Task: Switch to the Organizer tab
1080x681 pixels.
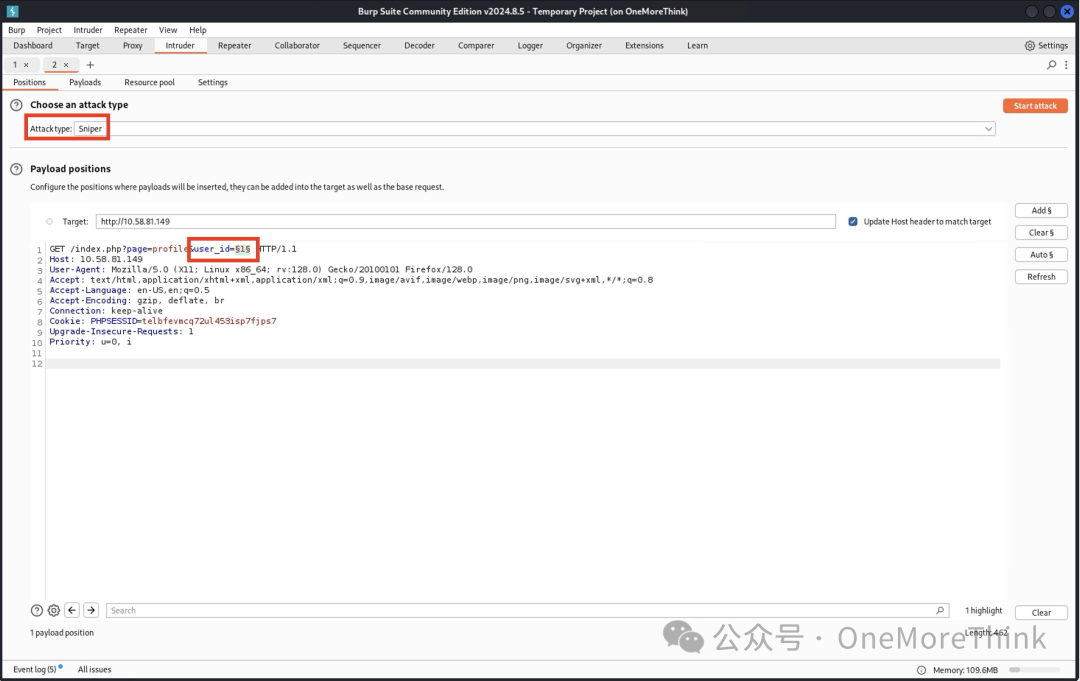Action: (584, 45)
